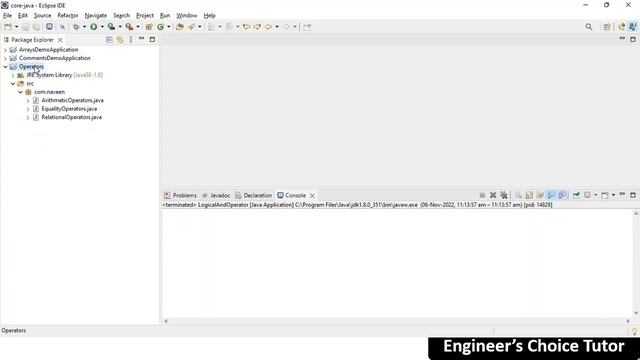Click the Run External Tools icon
Viewport: 640px width, 360px height.
tap(129, 27)
